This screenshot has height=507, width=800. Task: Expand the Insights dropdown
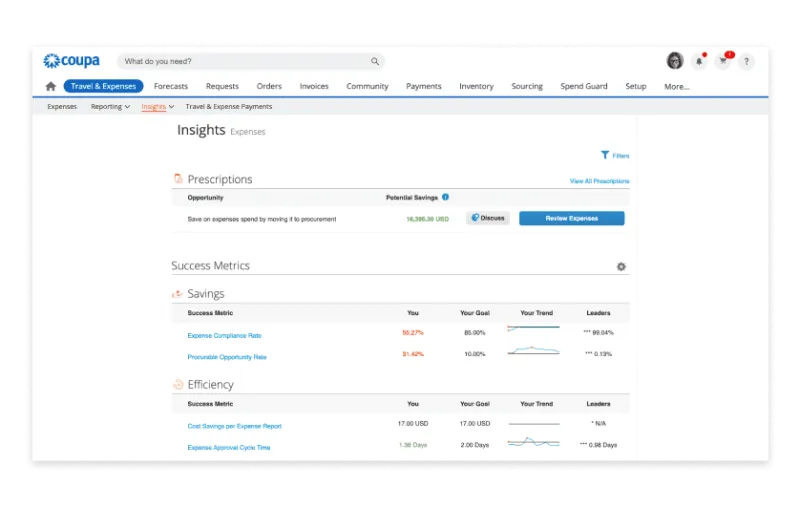[158, 107]
